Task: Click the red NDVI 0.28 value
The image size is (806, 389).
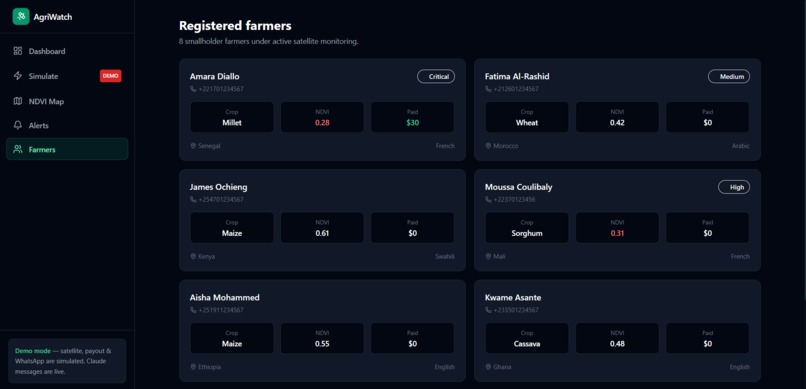Action: click(322, 123)
